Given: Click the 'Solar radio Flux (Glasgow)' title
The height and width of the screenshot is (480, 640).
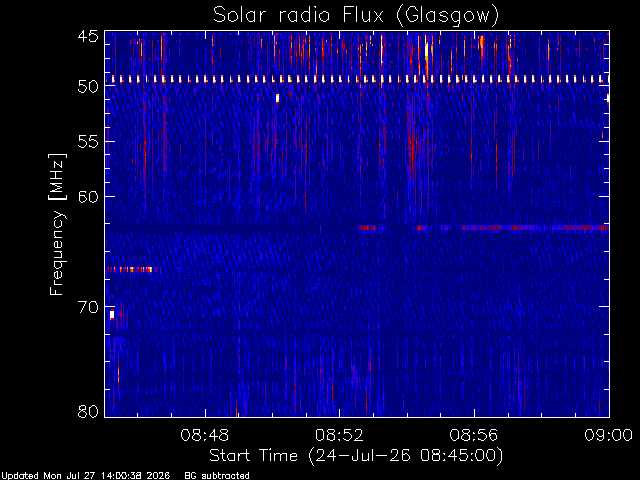Looking at the screenshot, I should point(356,16).
